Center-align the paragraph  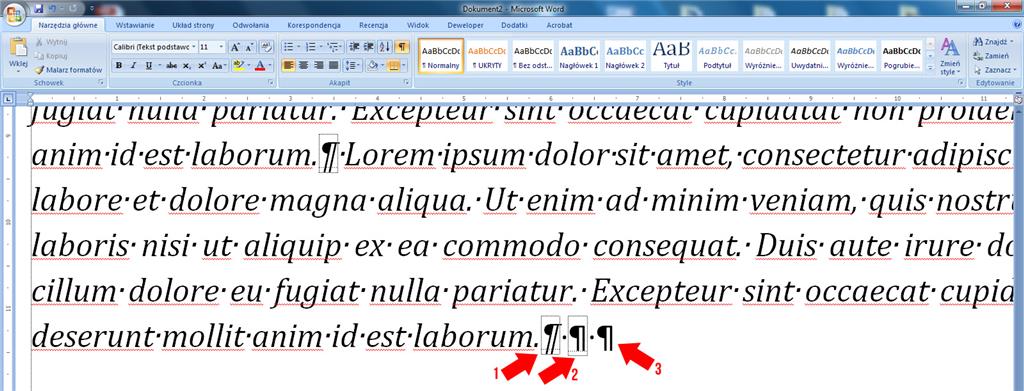click(x=304, y=65)
